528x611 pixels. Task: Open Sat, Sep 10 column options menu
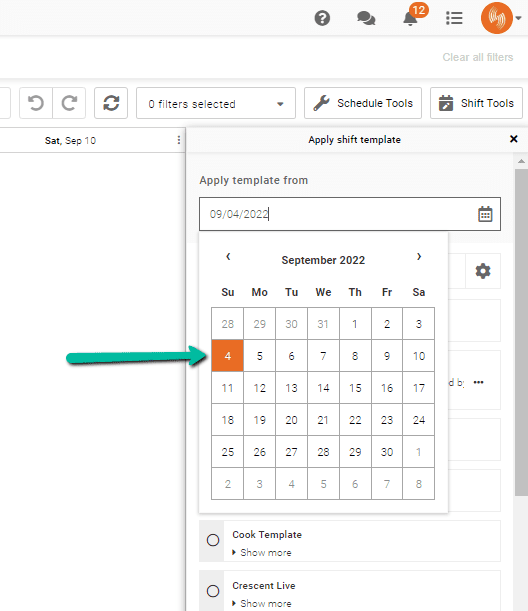tap(179, 140)
